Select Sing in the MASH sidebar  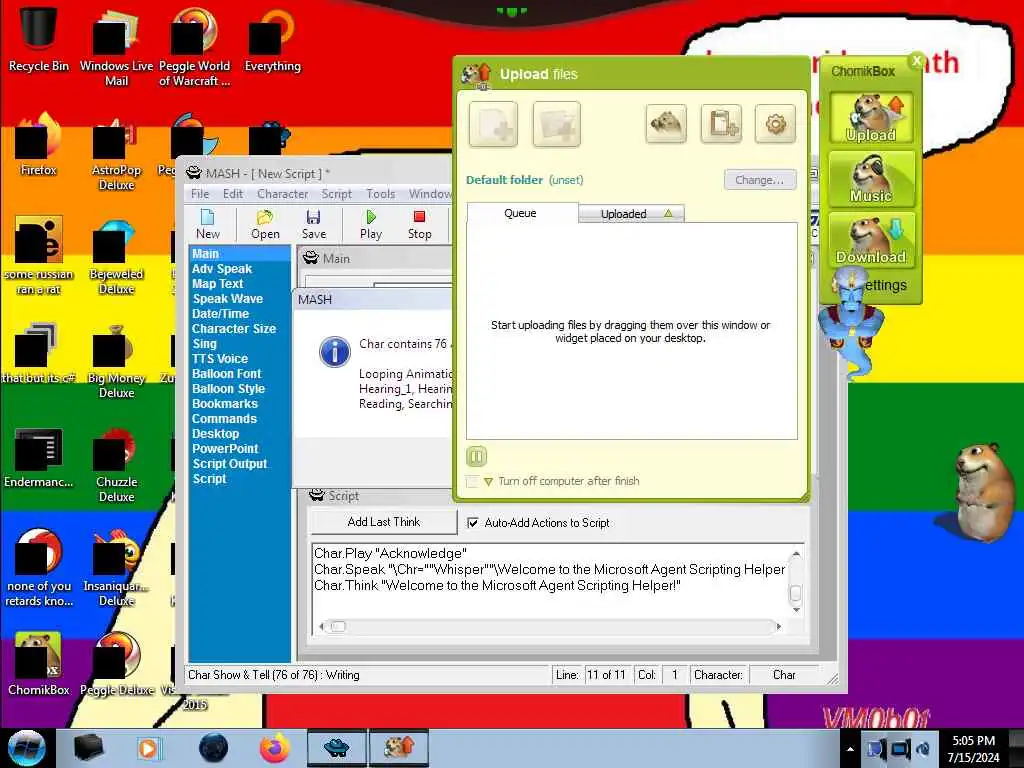point(204,344)
